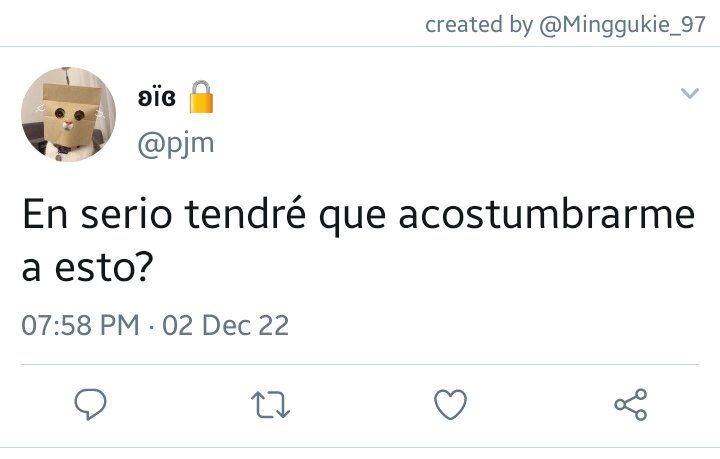Open the paper bag cat profile picture
720x459 pixels.
pos(68,114)
